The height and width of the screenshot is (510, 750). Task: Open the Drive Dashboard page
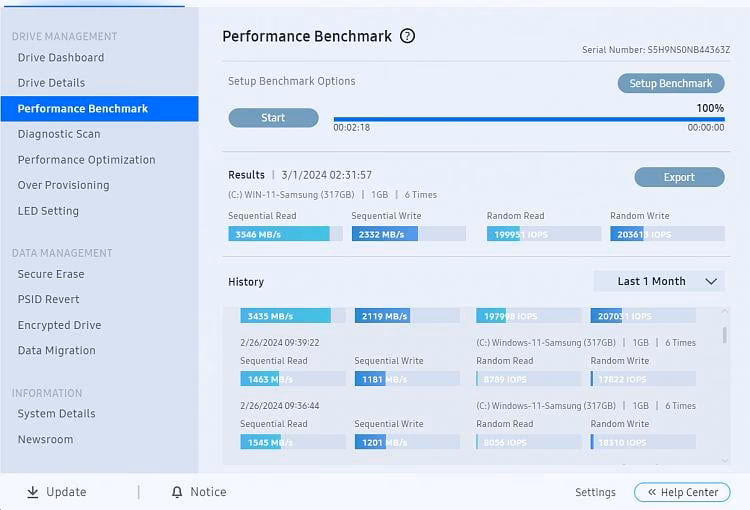tap(61, 57)
